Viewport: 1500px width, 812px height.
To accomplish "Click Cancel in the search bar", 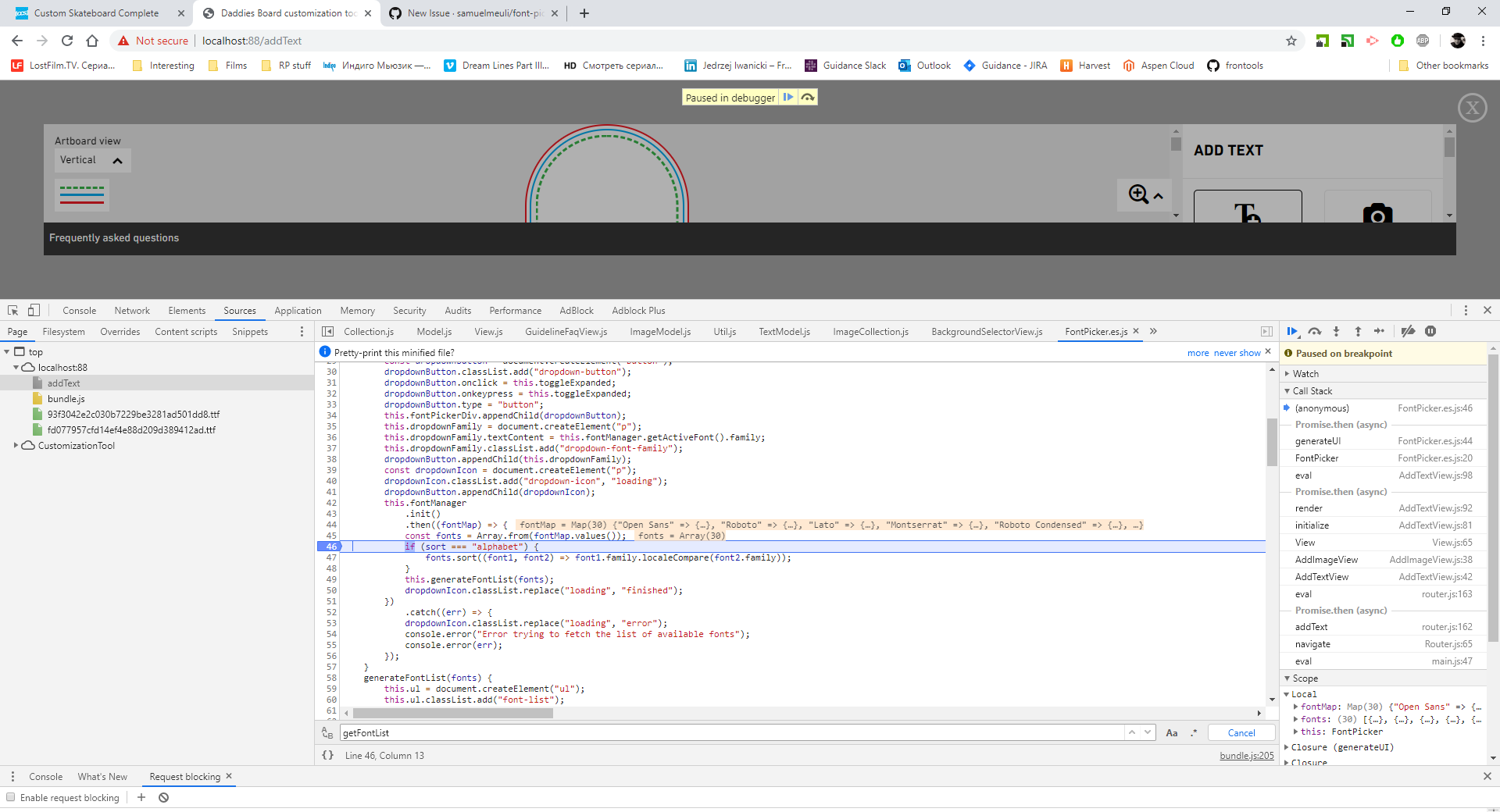I will click(1241, 733).
